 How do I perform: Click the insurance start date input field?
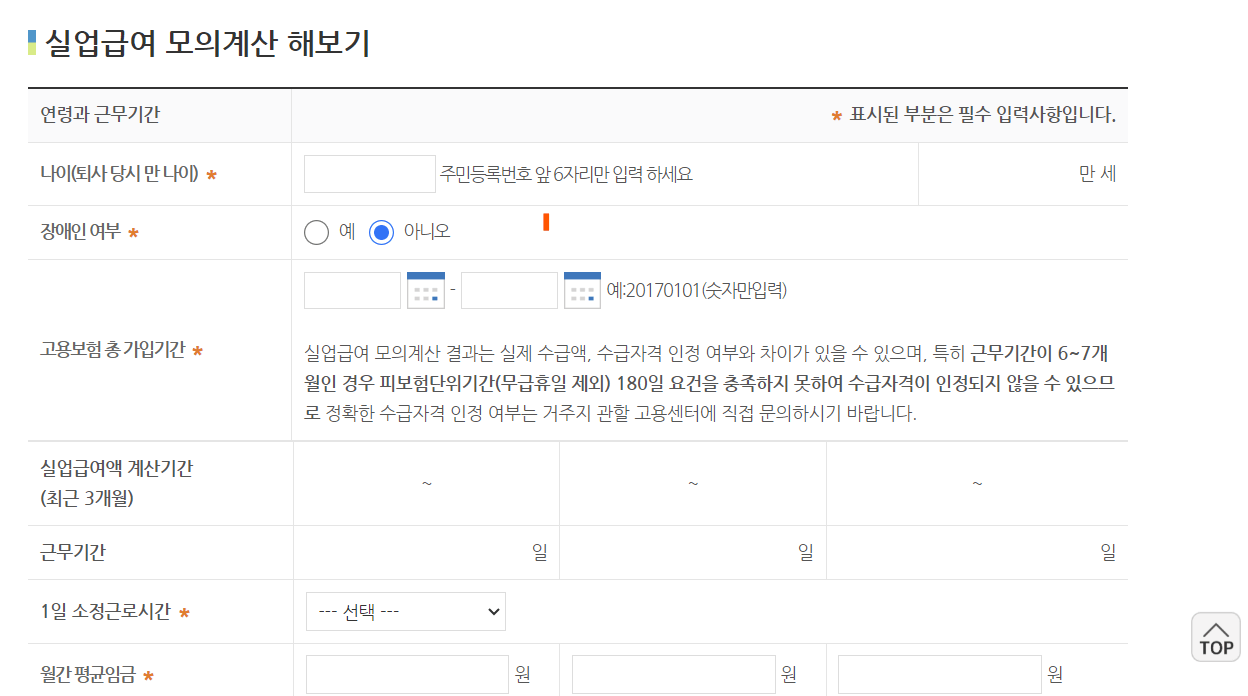(351, 290)
